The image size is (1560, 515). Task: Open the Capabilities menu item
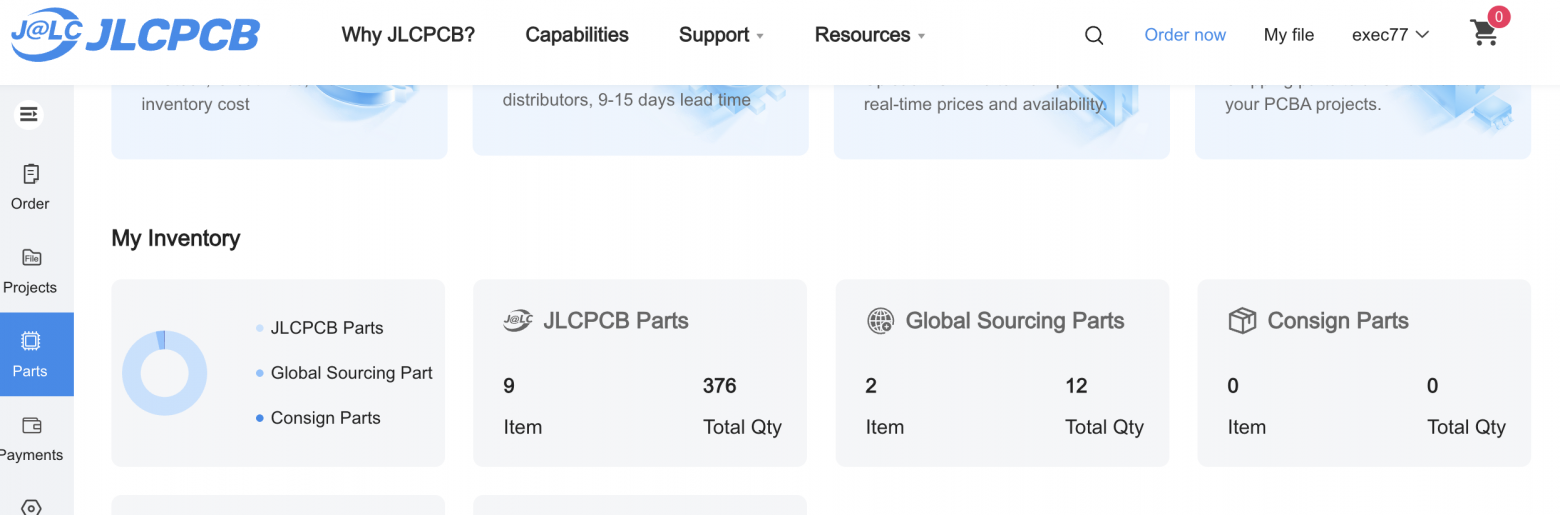coord(577,35)
